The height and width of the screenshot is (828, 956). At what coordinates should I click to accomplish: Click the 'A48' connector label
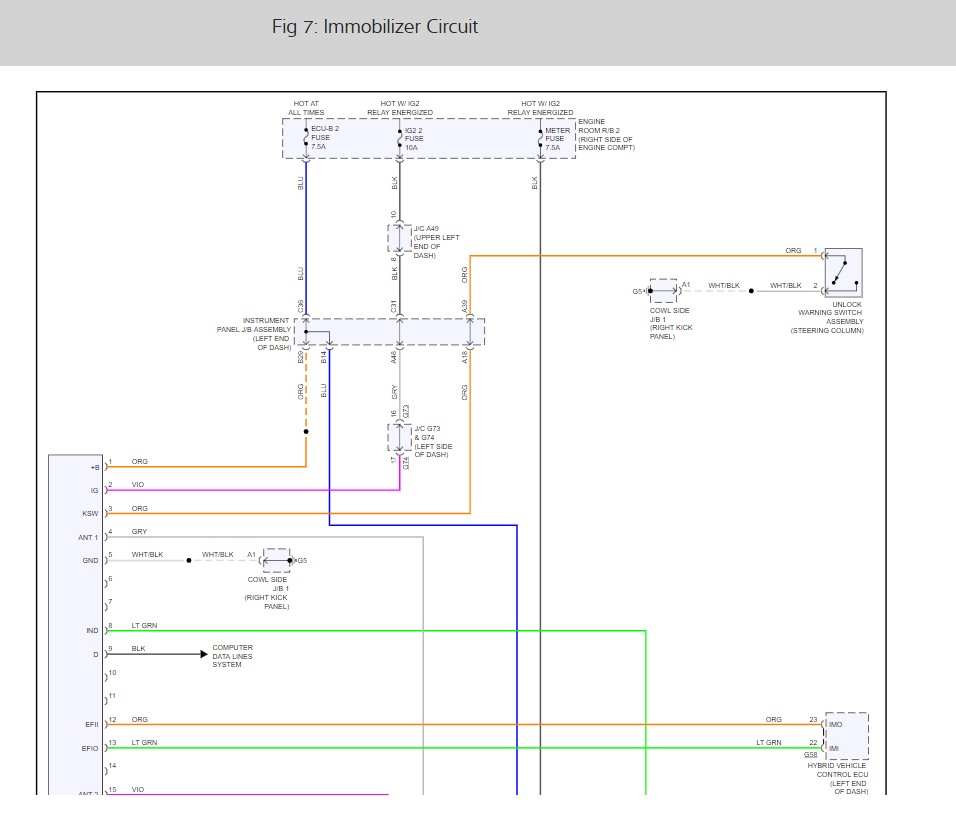point(394,357)
